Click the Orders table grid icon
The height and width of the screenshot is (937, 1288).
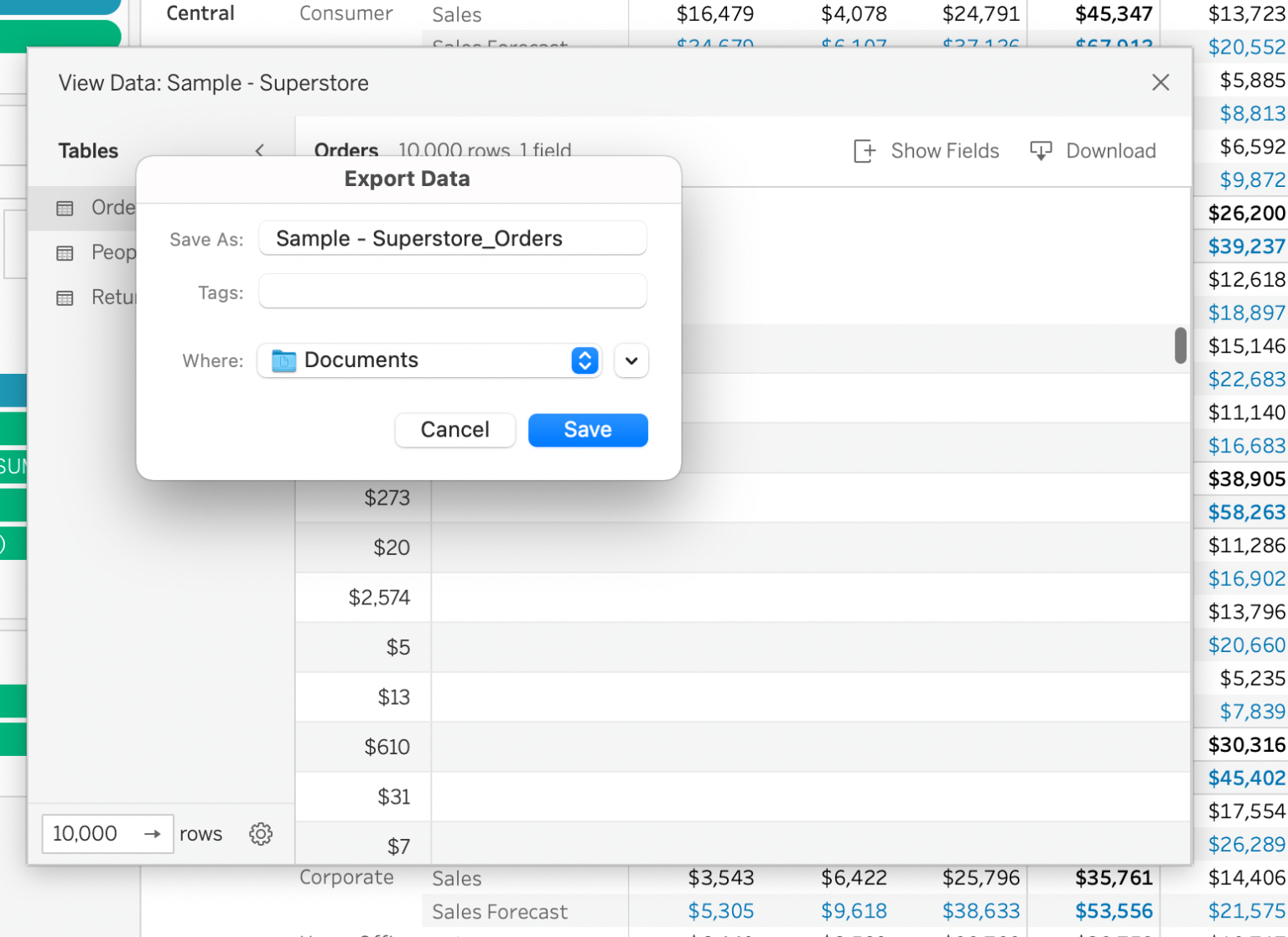tap(66, 208)
